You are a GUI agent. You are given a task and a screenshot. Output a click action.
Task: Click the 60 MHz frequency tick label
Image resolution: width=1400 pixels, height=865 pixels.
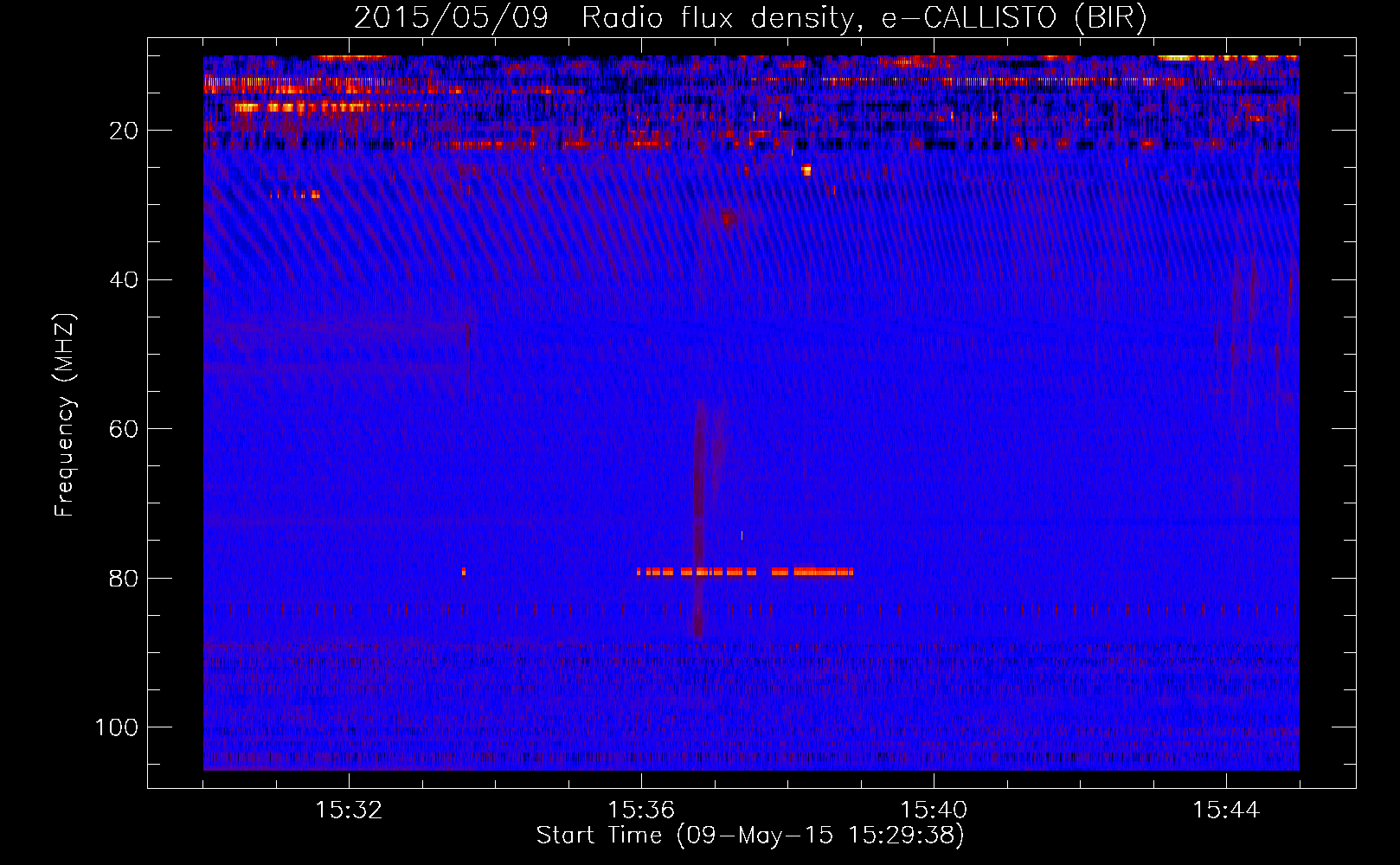click(124, 429)
